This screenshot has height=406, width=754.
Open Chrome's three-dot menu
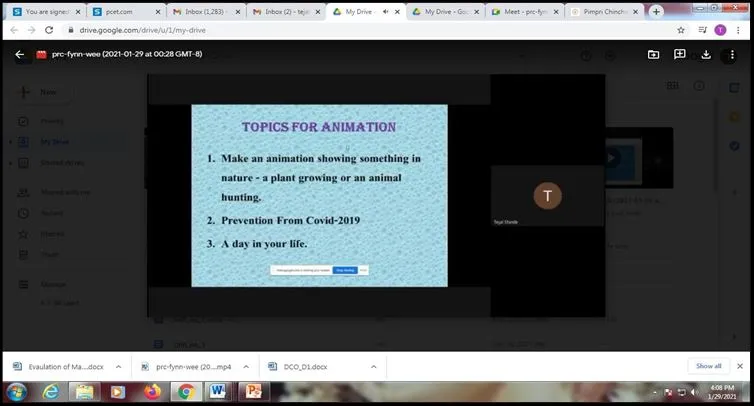click(x=738, y=30)
